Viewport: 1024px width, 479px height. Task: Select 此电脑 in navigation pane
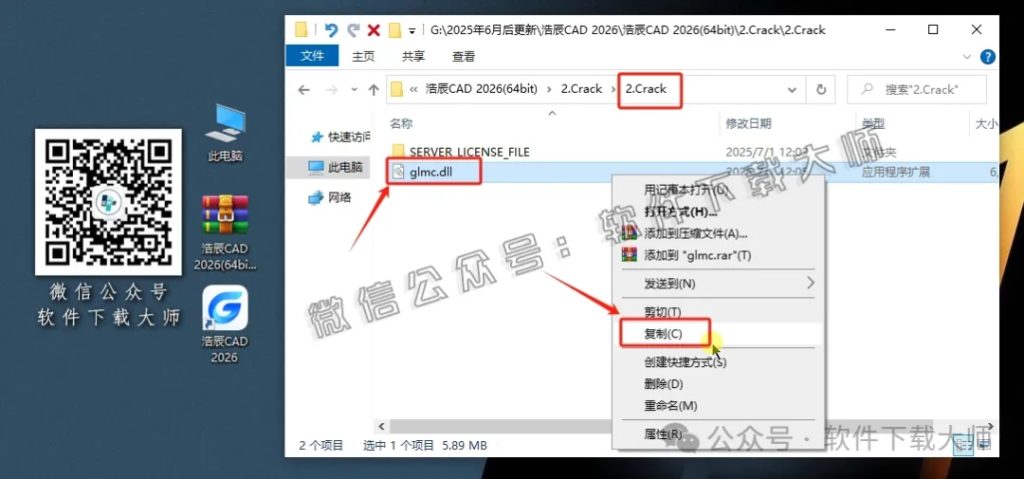click(x=336, y=167)
